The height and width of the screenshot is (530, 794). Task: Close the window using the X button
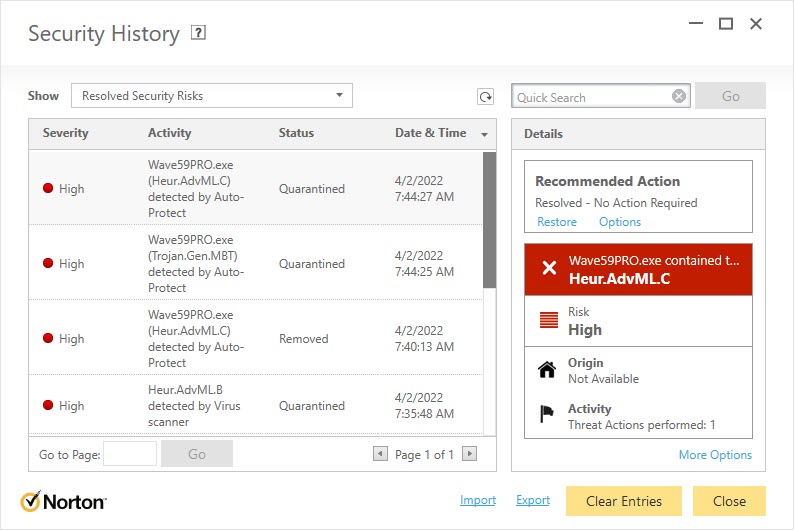(x=756, y=23)
